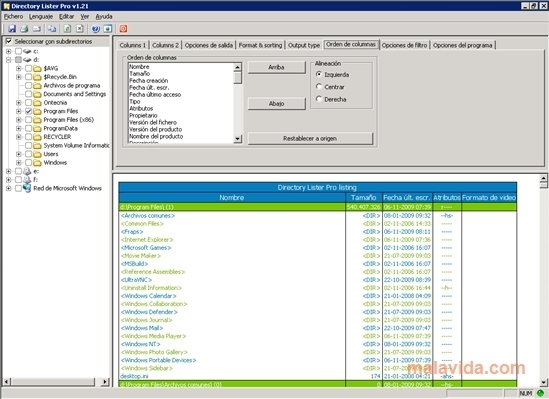549x399 pixels.
Task: Click the red power/exit toolbar icon
Action: 123,29
